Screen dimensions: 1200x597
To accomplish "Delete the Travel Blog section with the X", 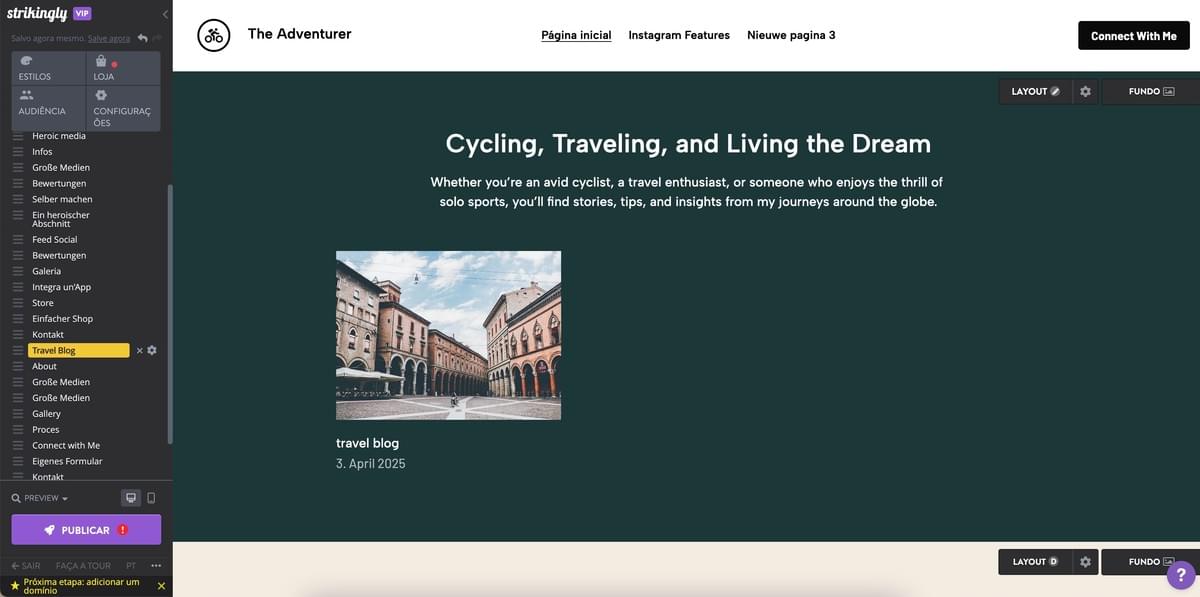I will (x=140, y=350).
